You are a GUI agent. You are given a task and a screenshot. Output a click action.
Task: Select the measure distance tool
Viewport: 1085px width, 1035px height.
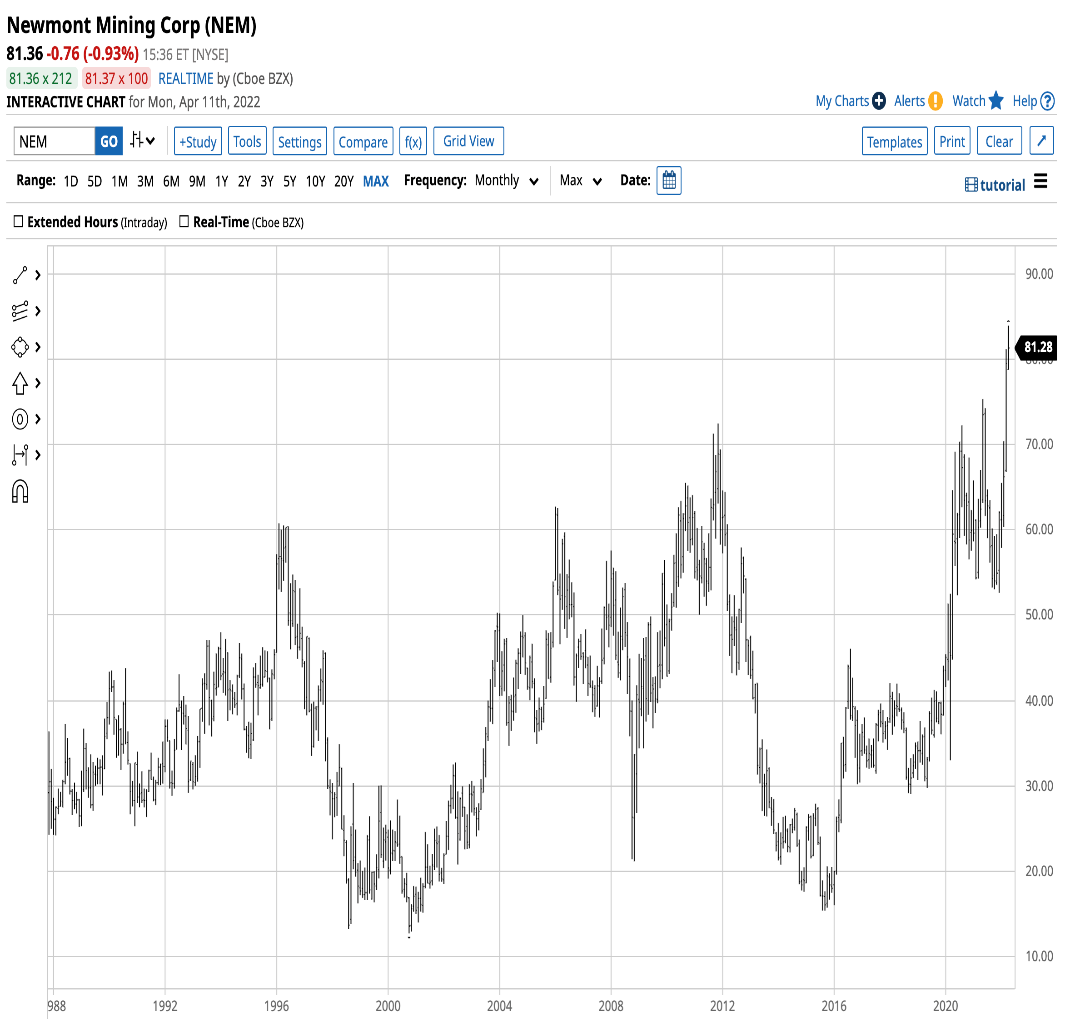click(x=20, y=455)
